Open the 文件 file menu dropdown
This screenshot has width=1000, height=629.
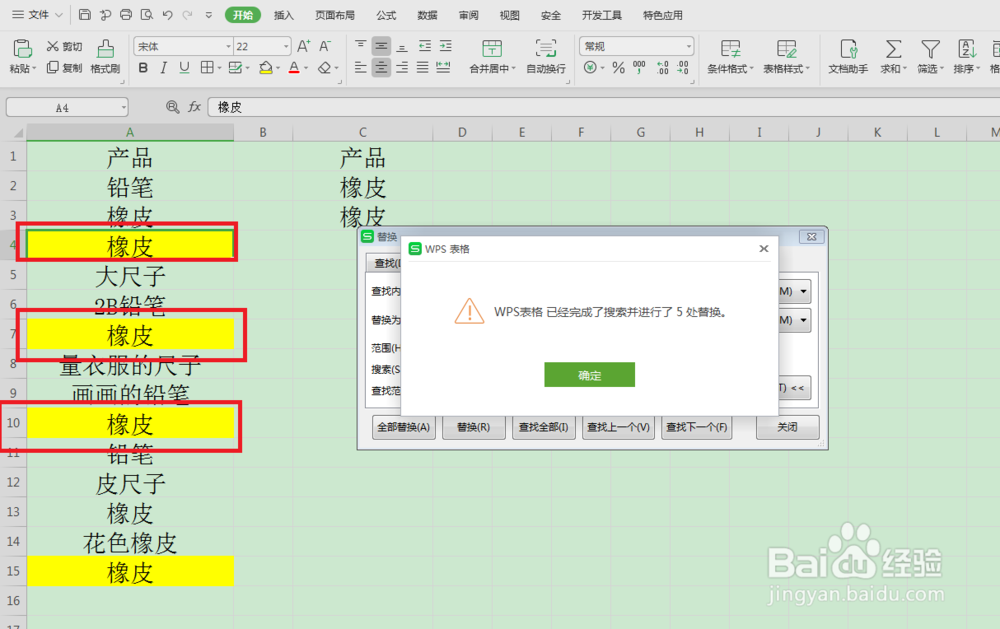pyautogui.click(x=38, y=15)
